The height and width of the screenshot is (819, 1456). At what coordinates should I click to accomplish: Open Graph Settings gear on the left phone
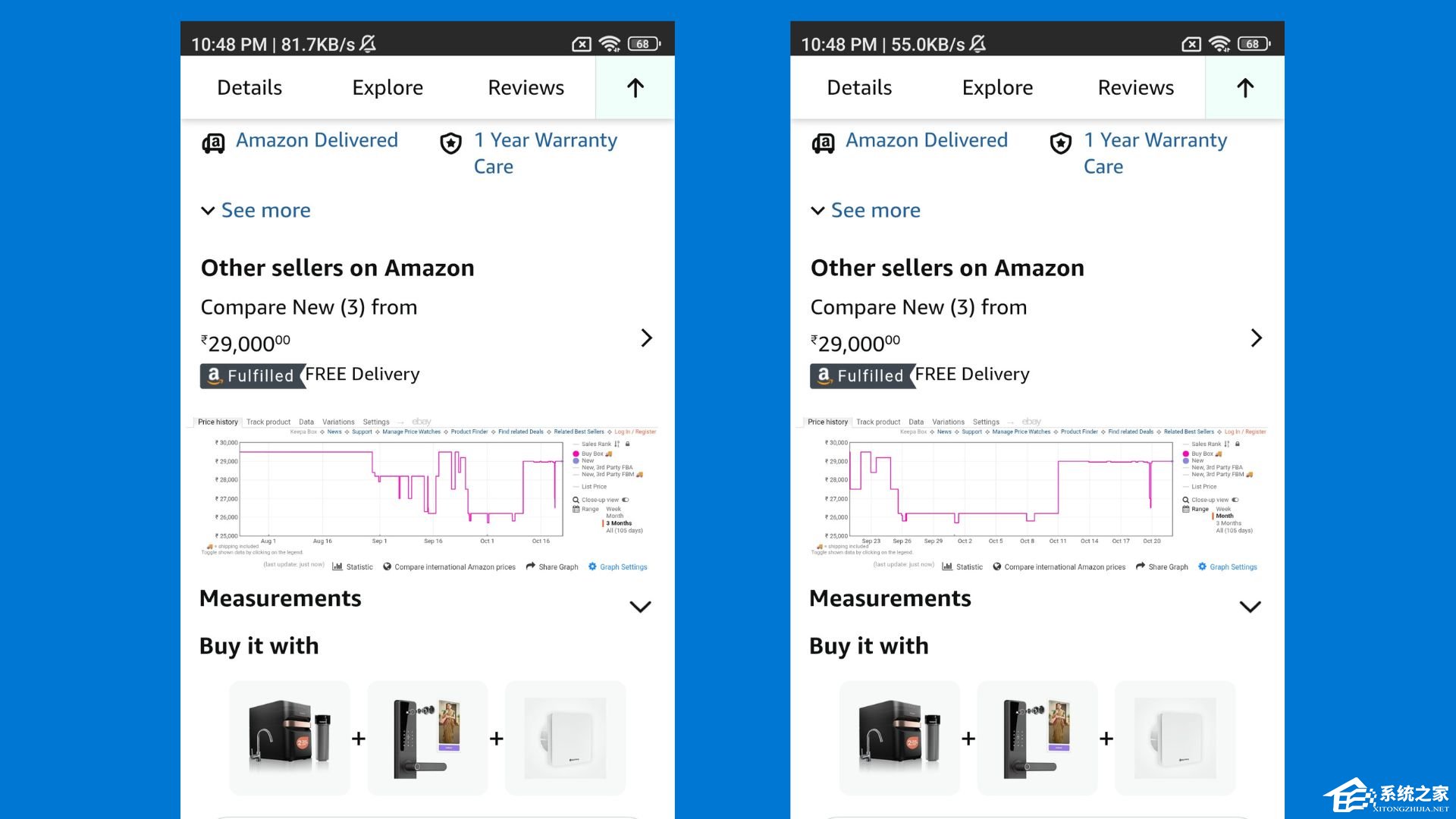click(592, 566)
